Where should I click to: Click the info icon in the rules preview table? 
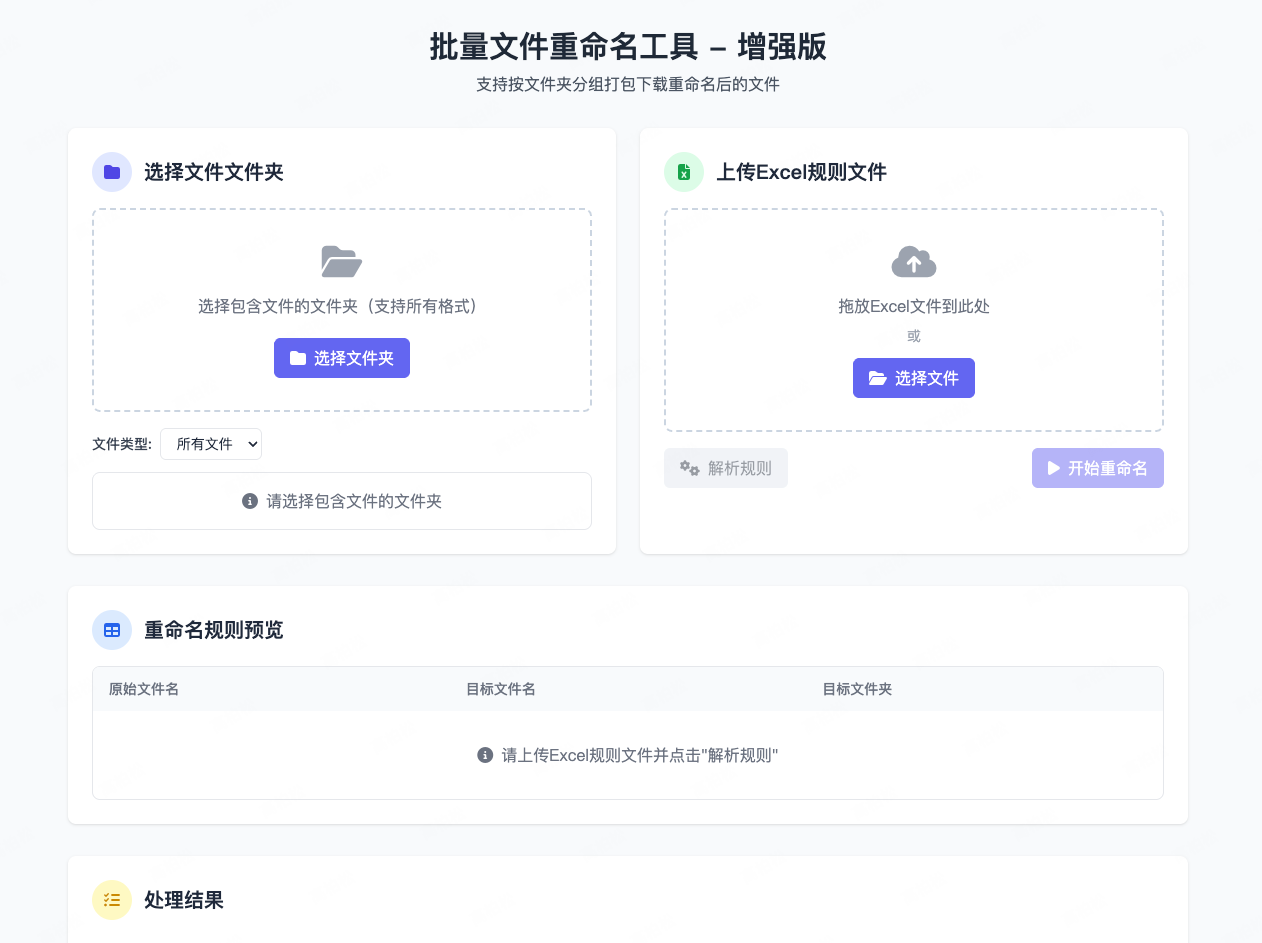pos(485,755)
